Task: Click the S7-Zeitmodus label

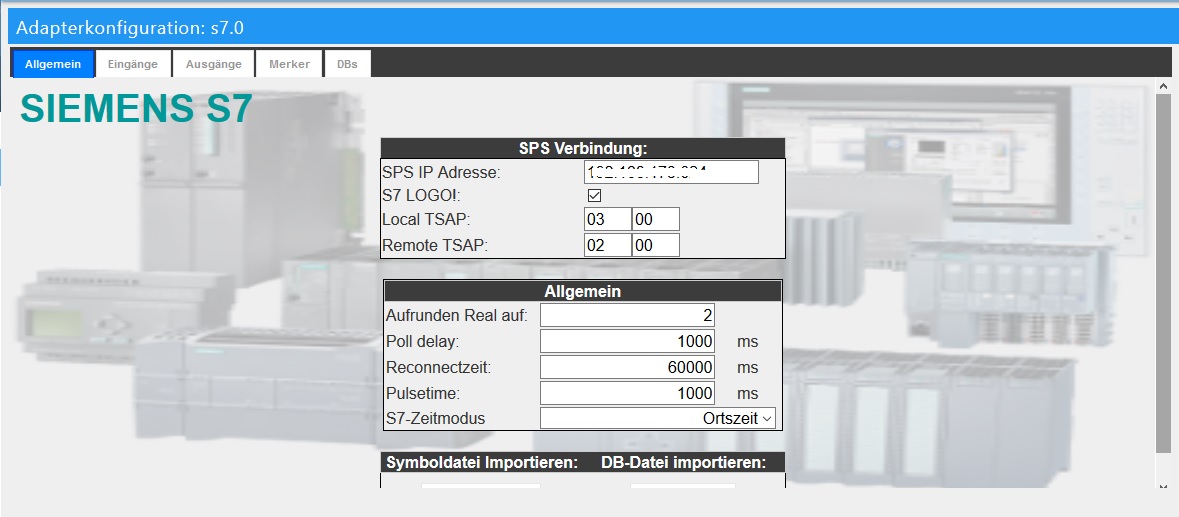Action: [x=435, y=419]
